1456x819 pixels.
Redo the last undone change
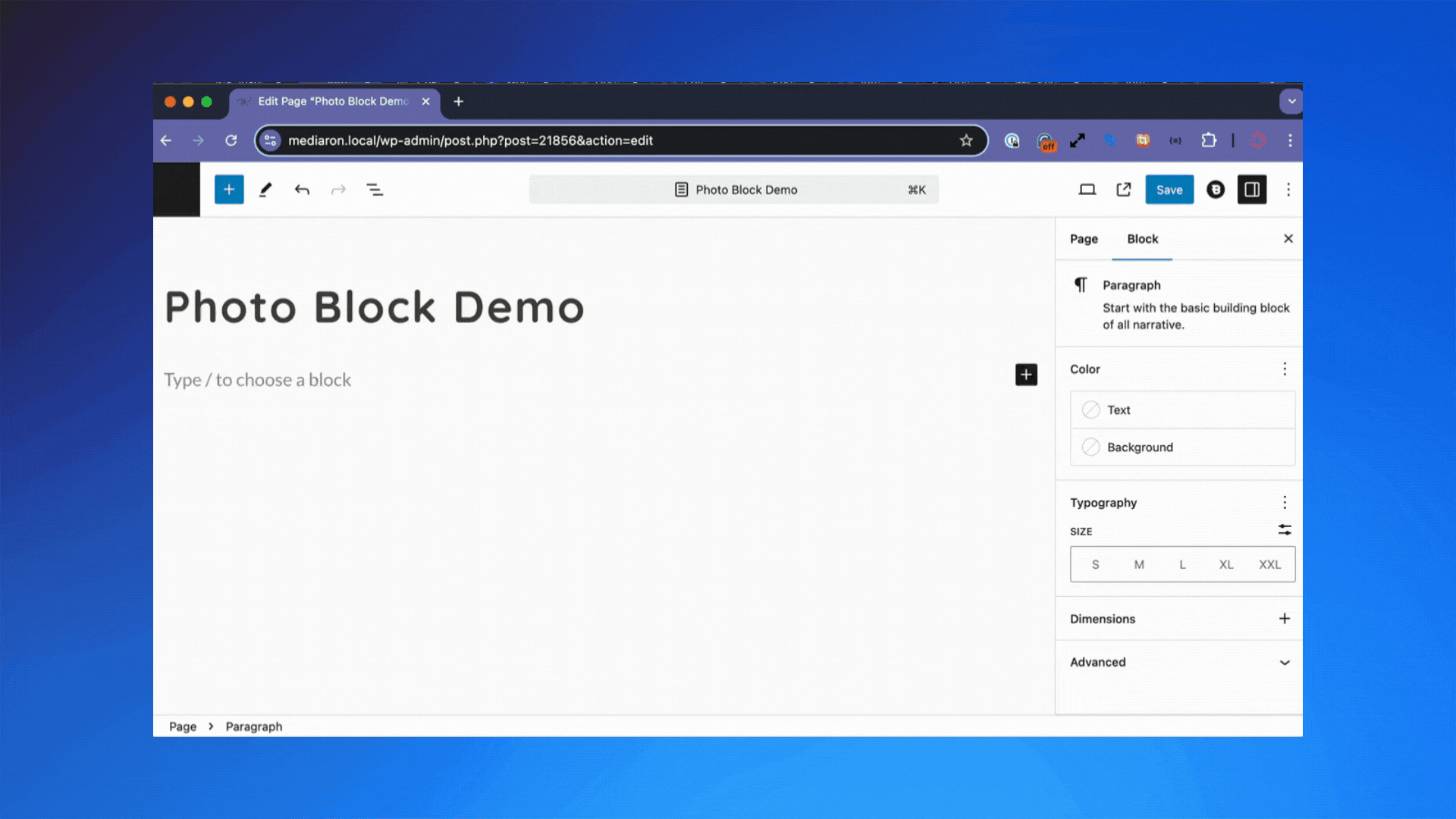point(338,190)
